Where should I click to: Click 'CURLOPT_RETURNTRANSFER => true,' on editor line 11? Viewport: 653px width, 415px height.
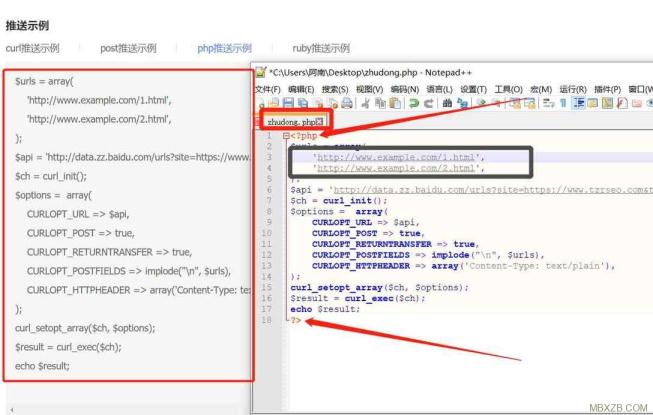tap(396, 244)
